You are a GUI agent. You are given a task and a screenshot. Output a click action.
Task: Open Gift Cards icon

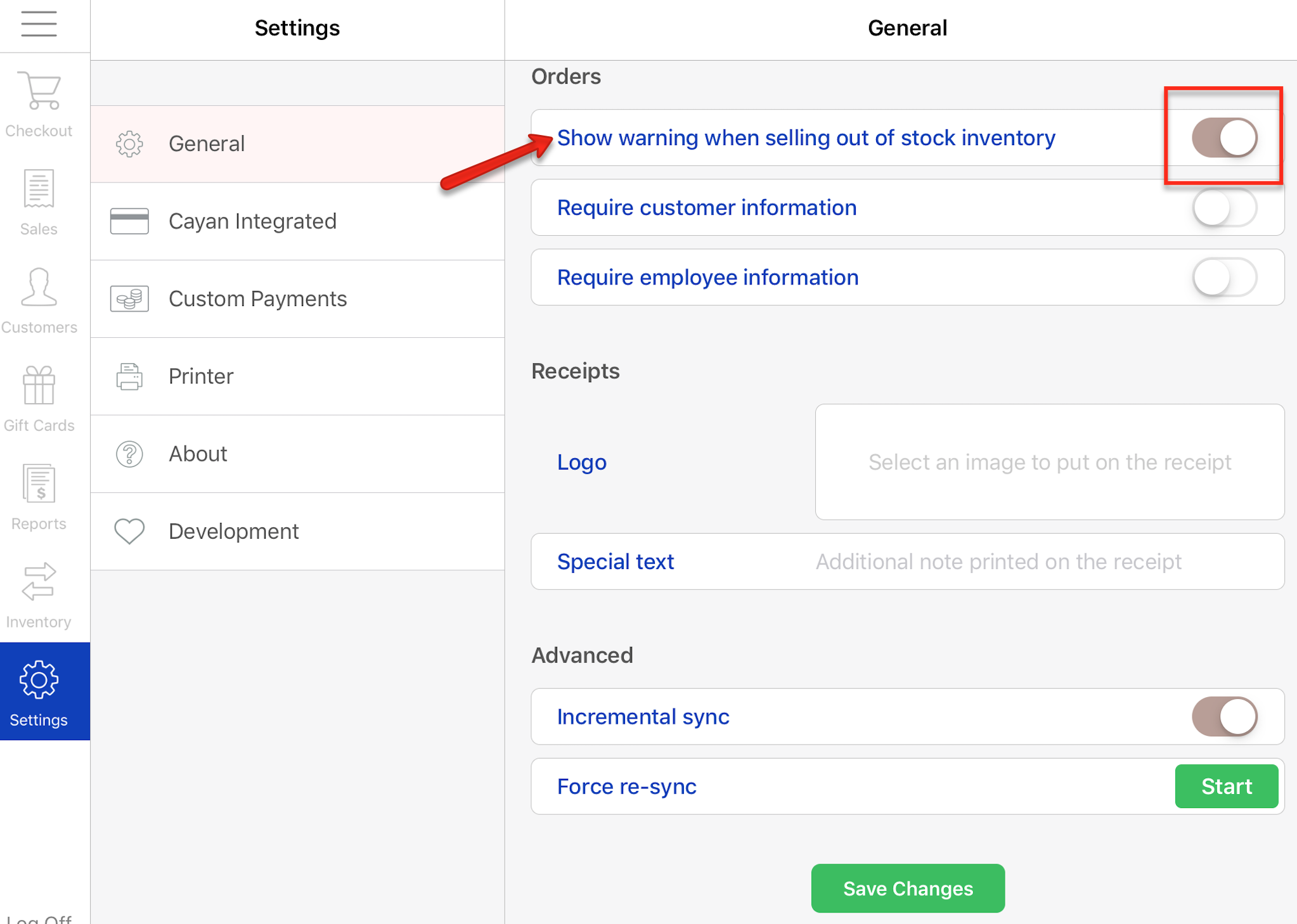pyautogui.click(x=39, y=385)
